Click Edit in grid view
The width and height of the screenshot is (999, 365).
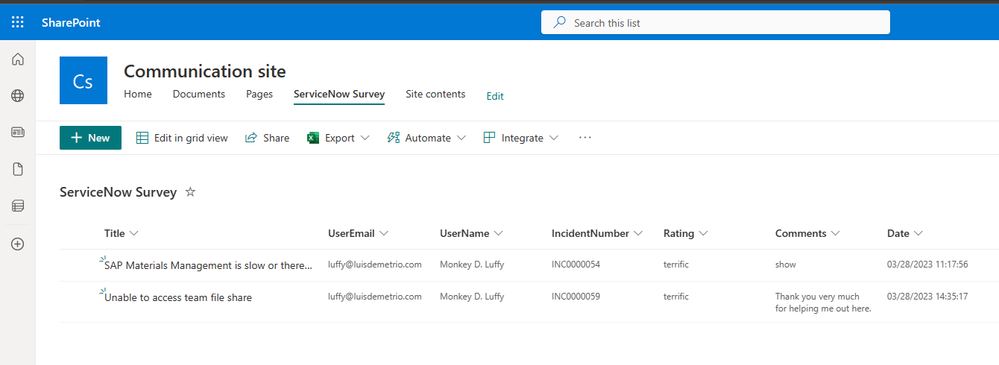[x=182, y=138]
